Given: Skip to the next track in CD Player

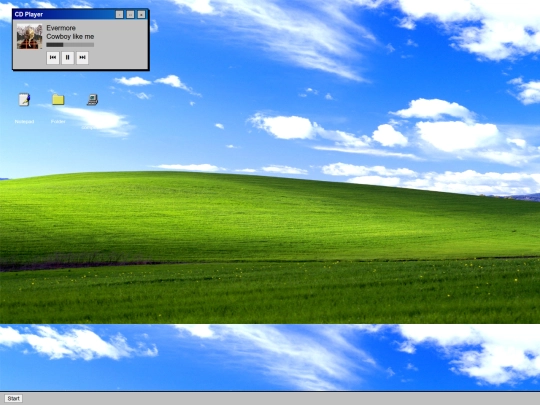Looking at the screenshot, I should [82, 58].
